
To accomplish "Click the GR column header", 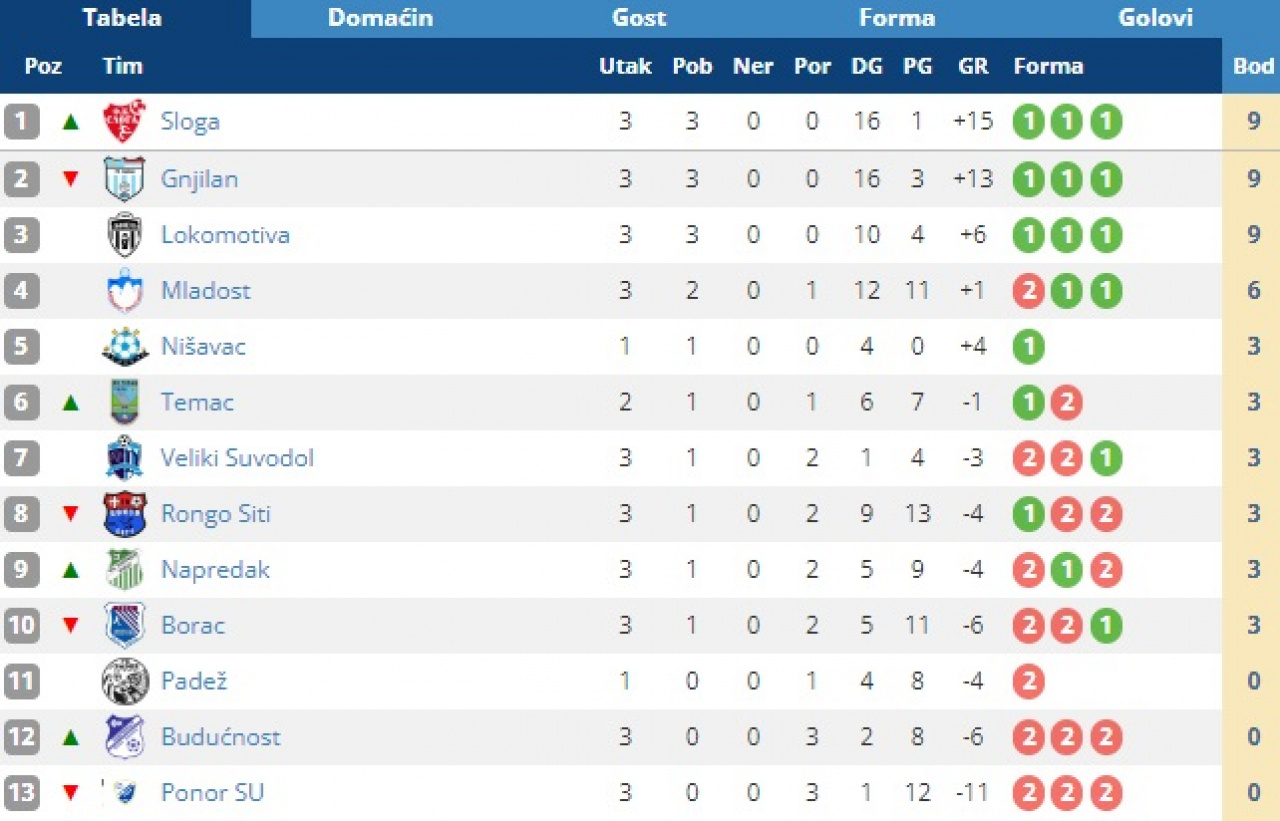I will tap(972, 66).
